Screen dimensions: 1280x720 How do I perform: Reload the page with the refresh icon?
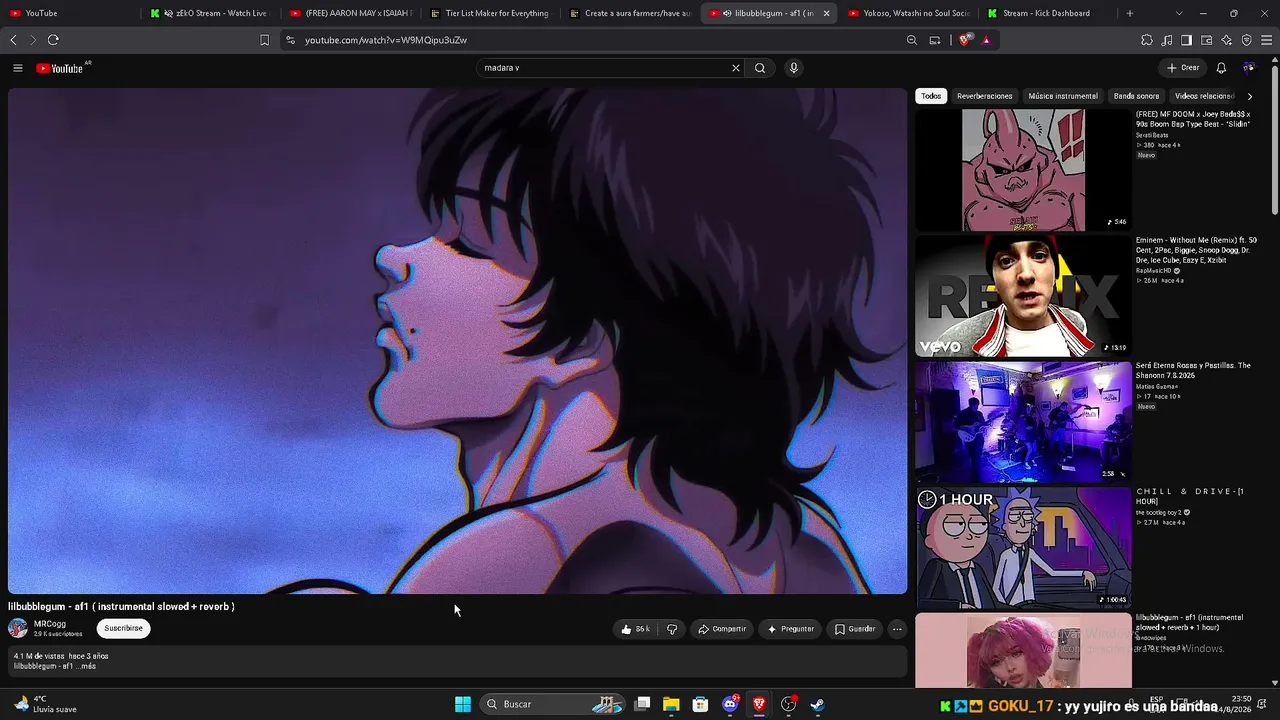click(x=53, y=40)
